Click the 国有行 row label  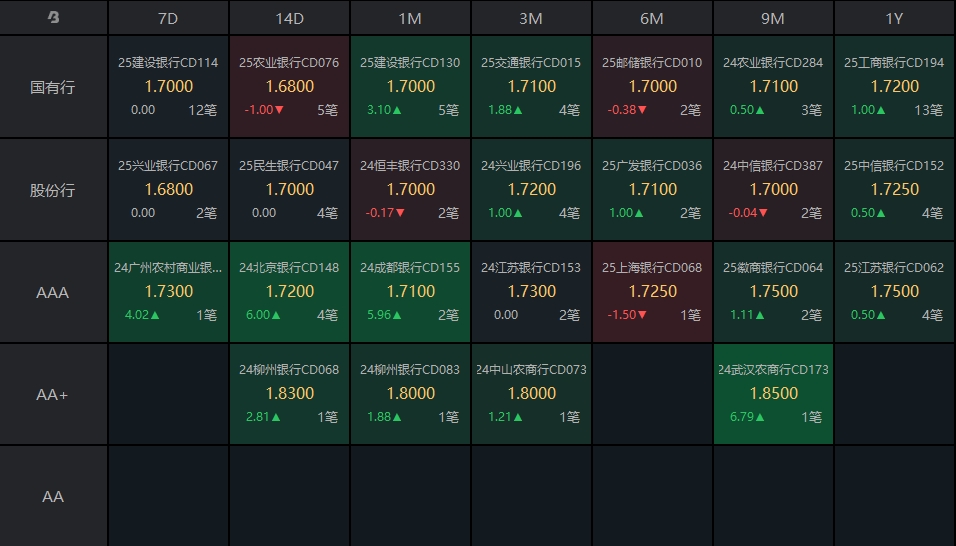click(x=53, y=87)
